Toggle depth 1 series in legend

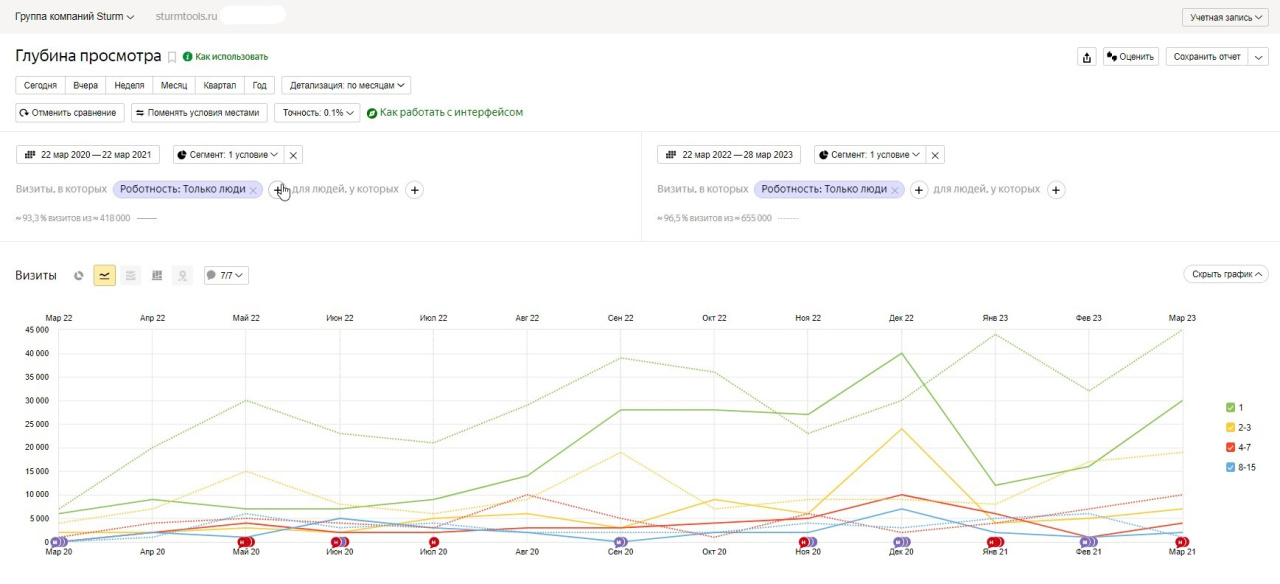1235,407
